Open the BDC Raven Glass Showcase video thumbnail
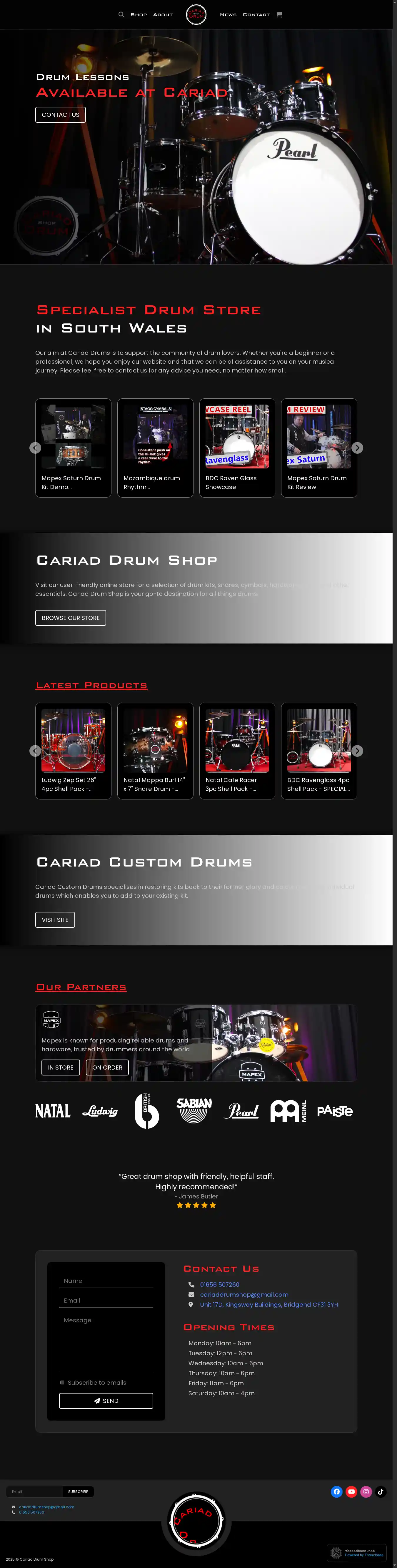The height and width of the screenshot is (1568, 397). pyautogui.click(x=237, y=448)
